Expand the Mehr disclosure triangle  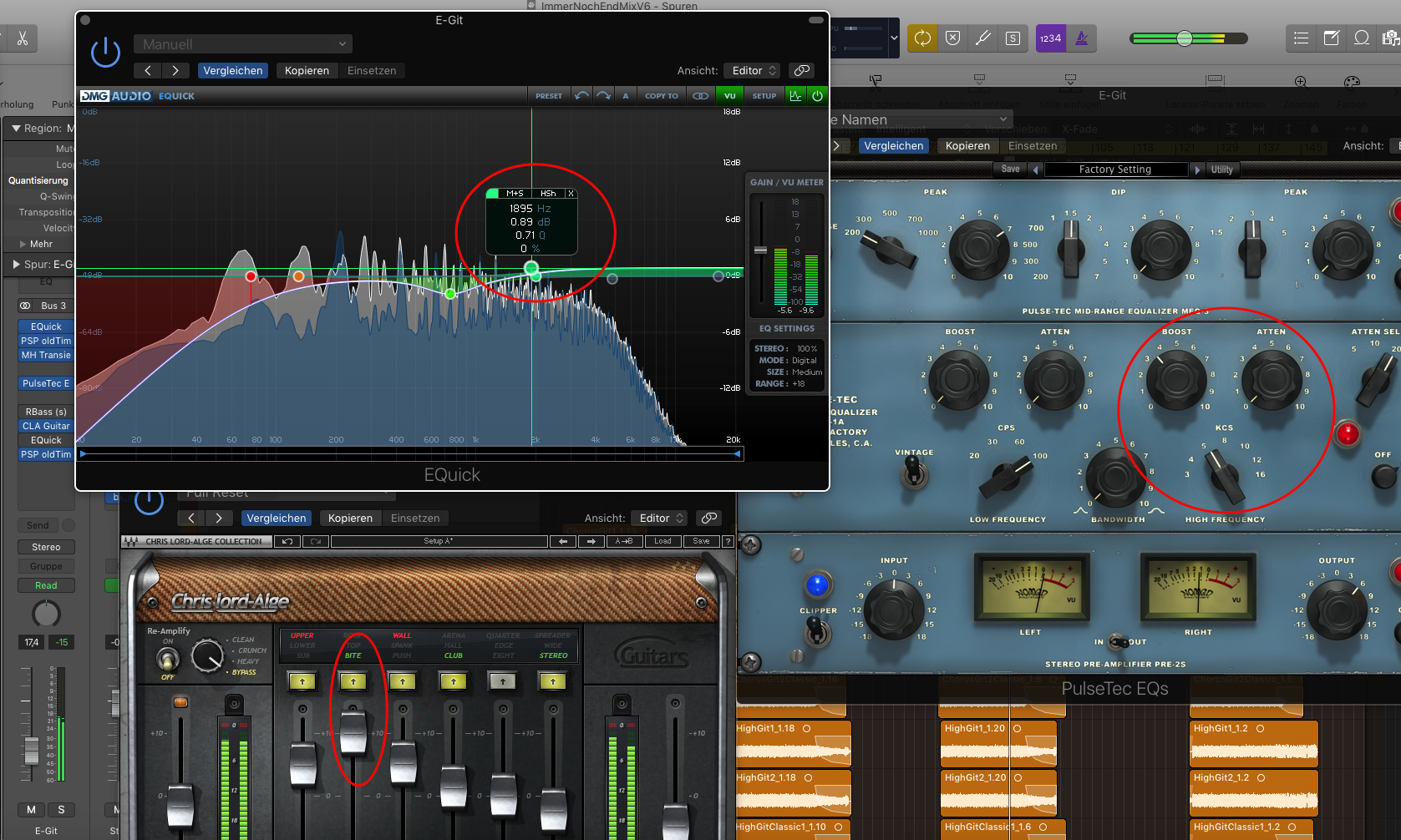[23, 244]
